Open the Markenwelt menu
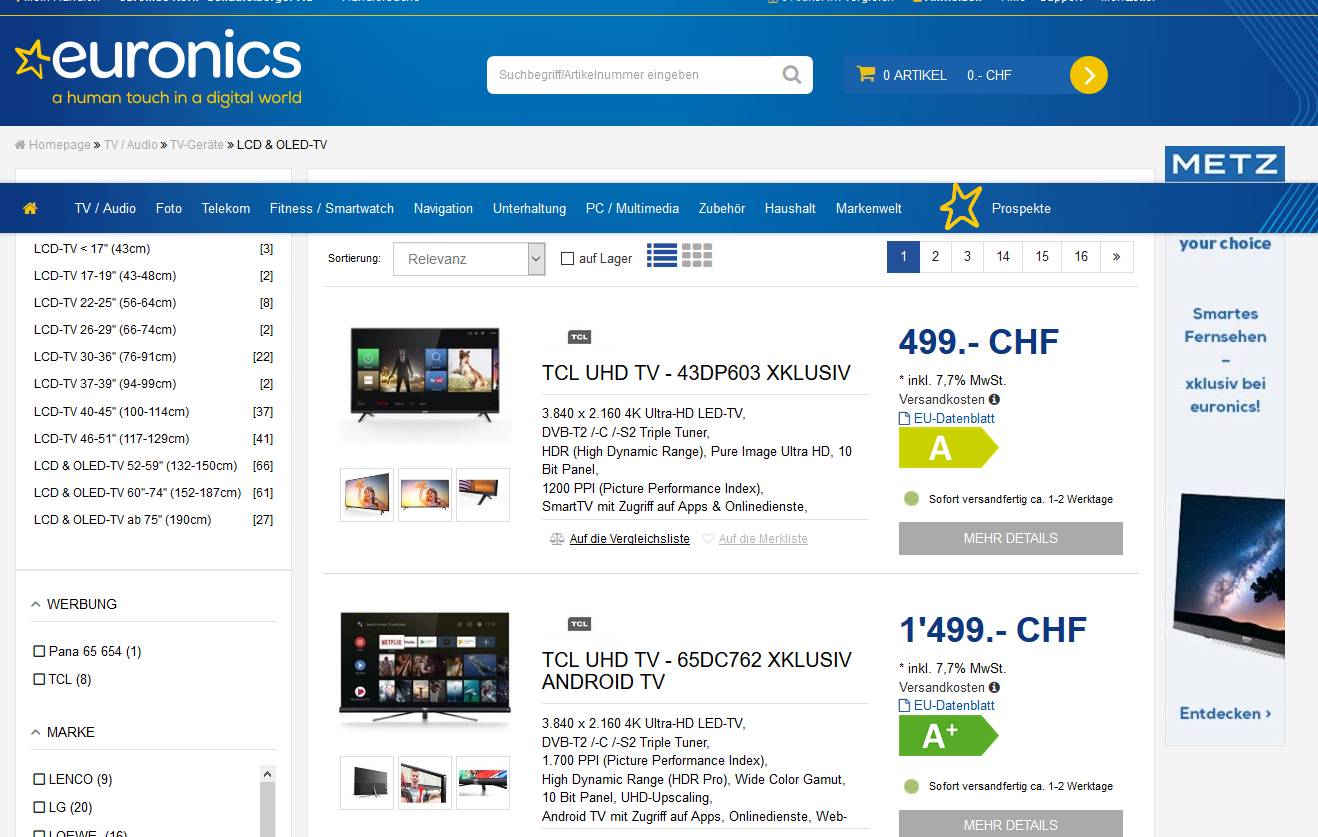Viewport: 1318px width, 837px height. 869,208
